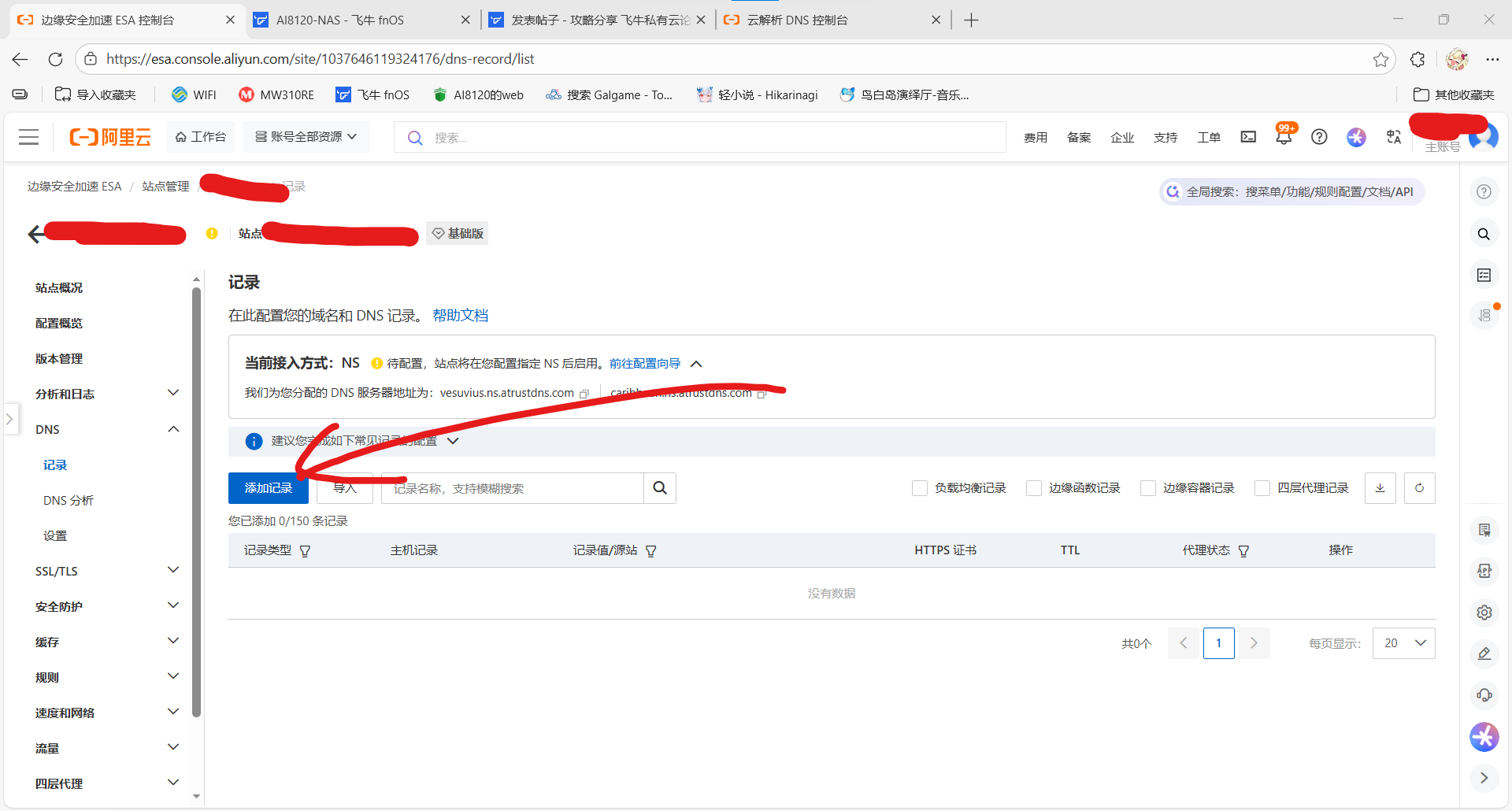Launch the AI assistant icon in top bar
The width and height of the screenshot is (1512, 811).
click(1356, 137)
